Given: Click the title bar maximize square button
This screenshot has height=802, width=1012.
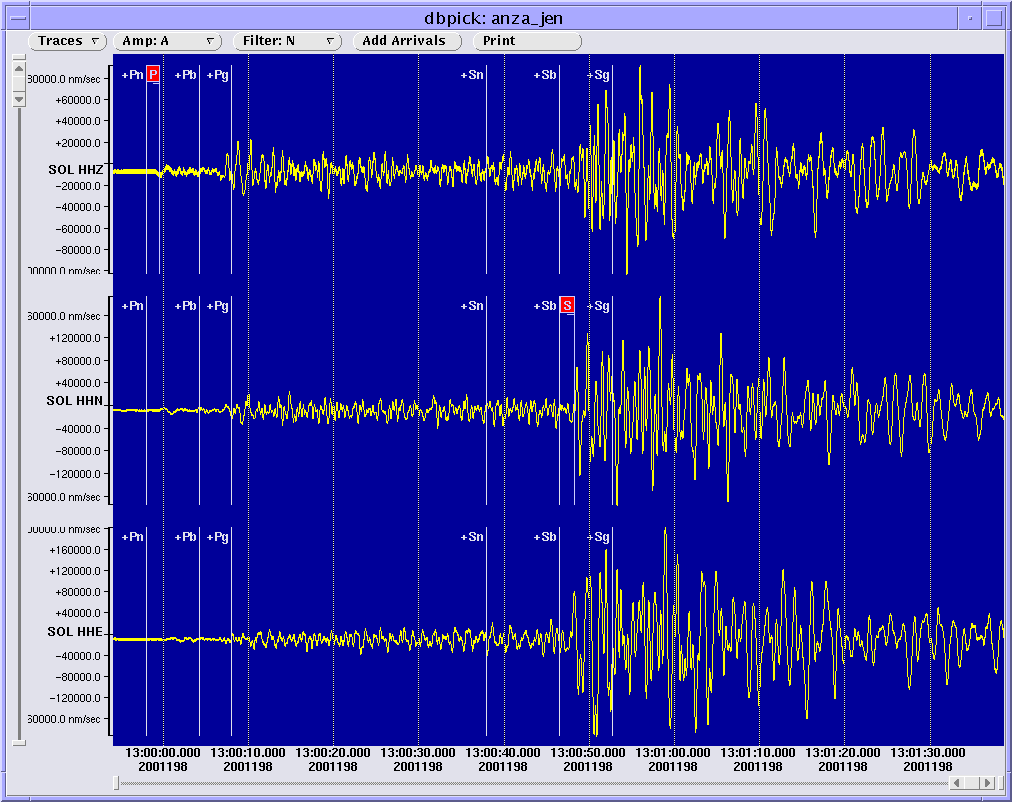Looking at the screenshot, I should (994, 18).
